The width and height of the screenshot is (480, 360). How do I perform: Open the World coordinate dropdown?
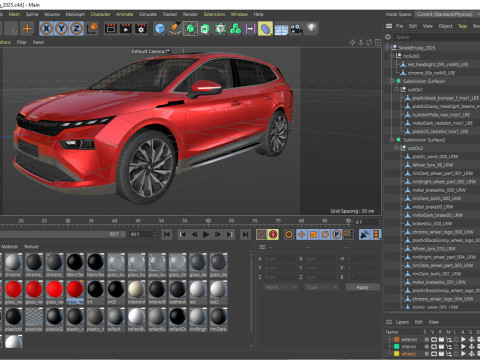280,287
